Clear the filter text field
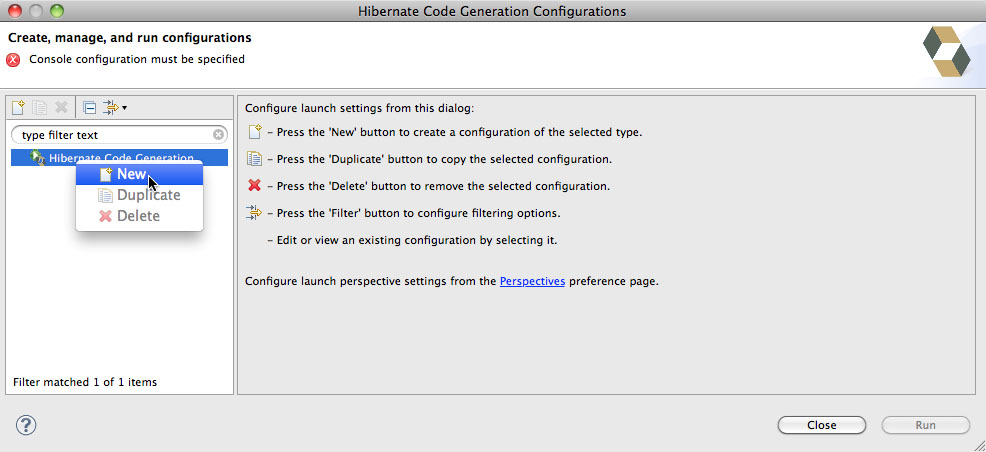 click(x=218, y=135)
